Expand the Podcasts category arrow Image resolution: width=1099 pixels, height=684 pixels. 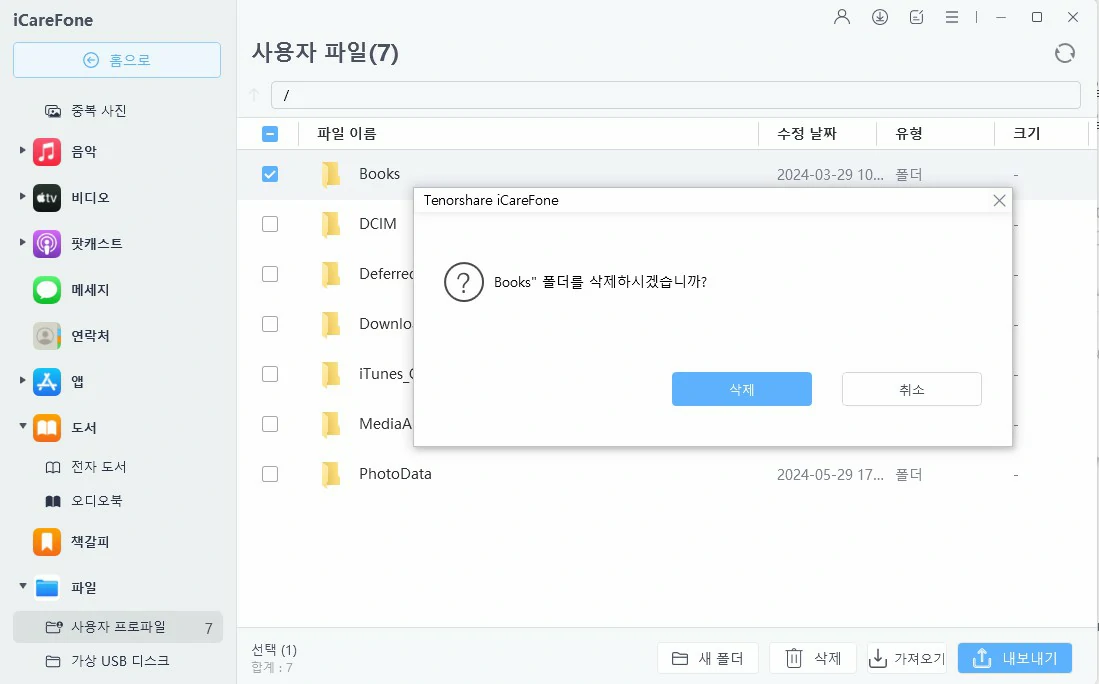[x=23, y=242]
